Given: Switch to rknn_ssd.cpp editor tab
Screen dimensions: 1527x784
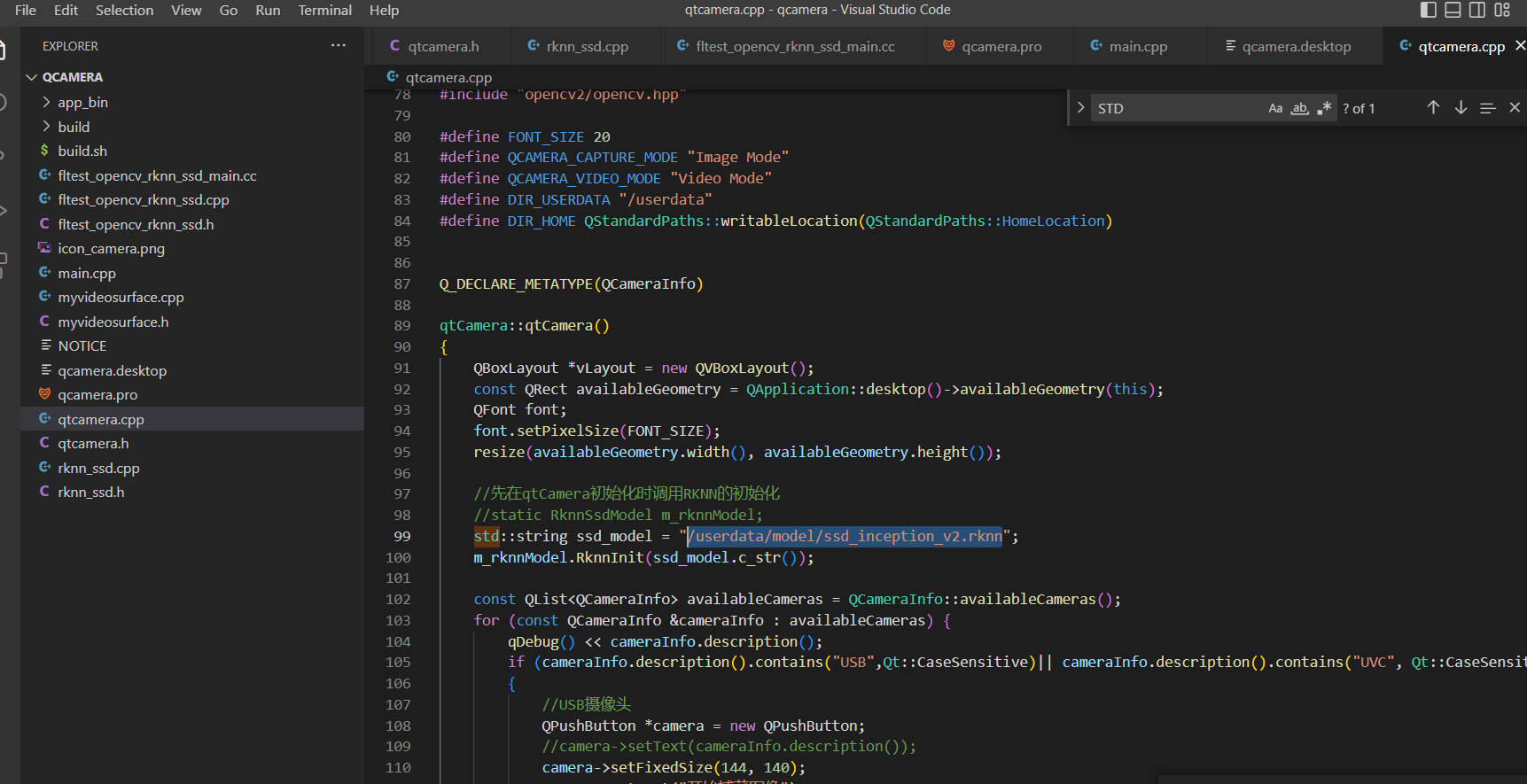Looking at the screenshot, I should (x=585, y=46).
